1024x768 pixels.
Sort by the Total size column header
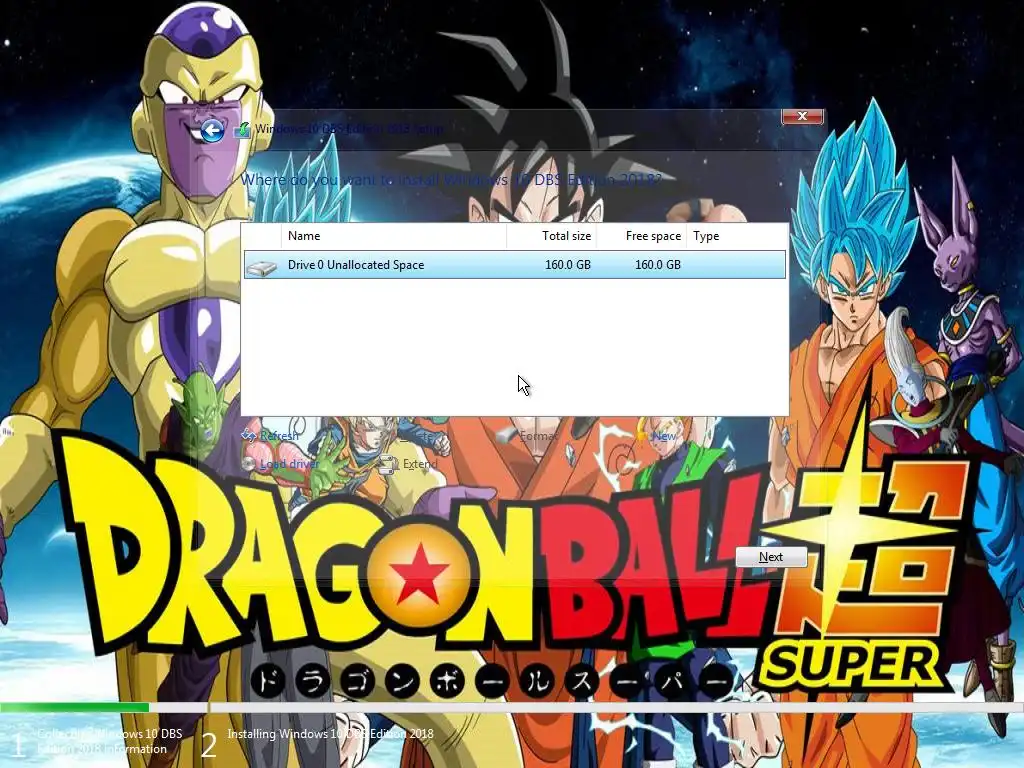click(552, 236)
